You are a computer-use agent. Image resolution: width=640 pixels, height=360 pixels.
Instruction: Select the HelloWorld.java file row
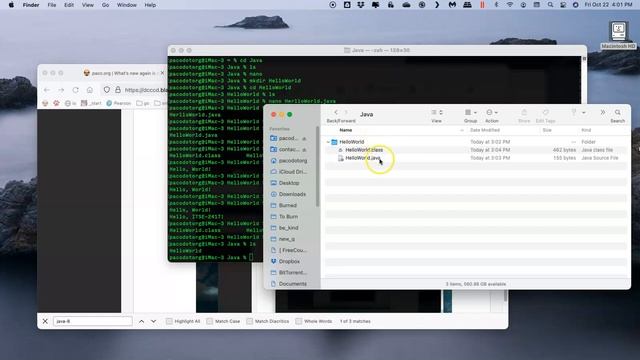(476, 158)
